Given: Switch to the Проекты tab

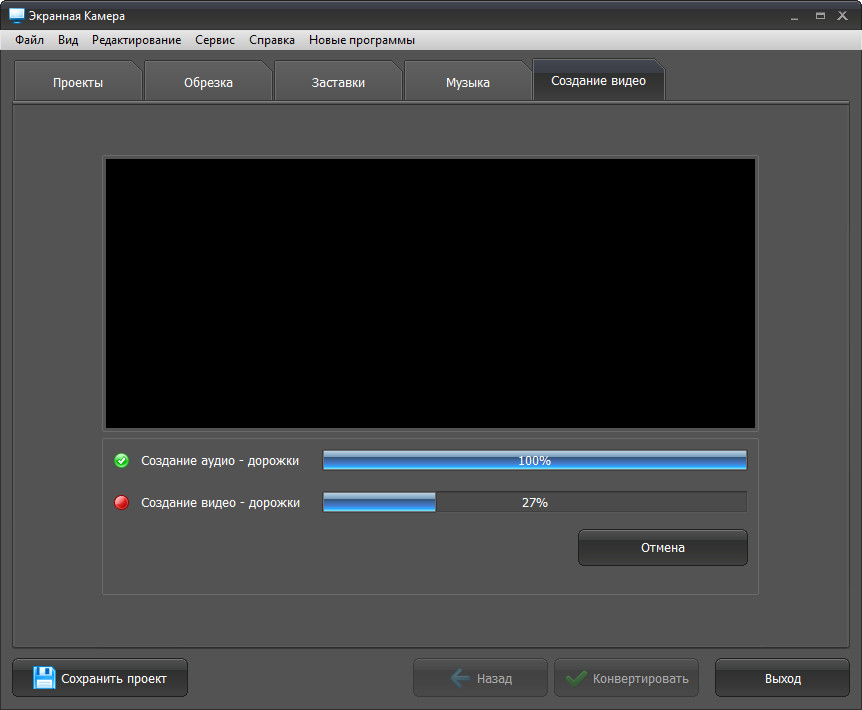Looking at the screenshot, I should pos(78,83).
